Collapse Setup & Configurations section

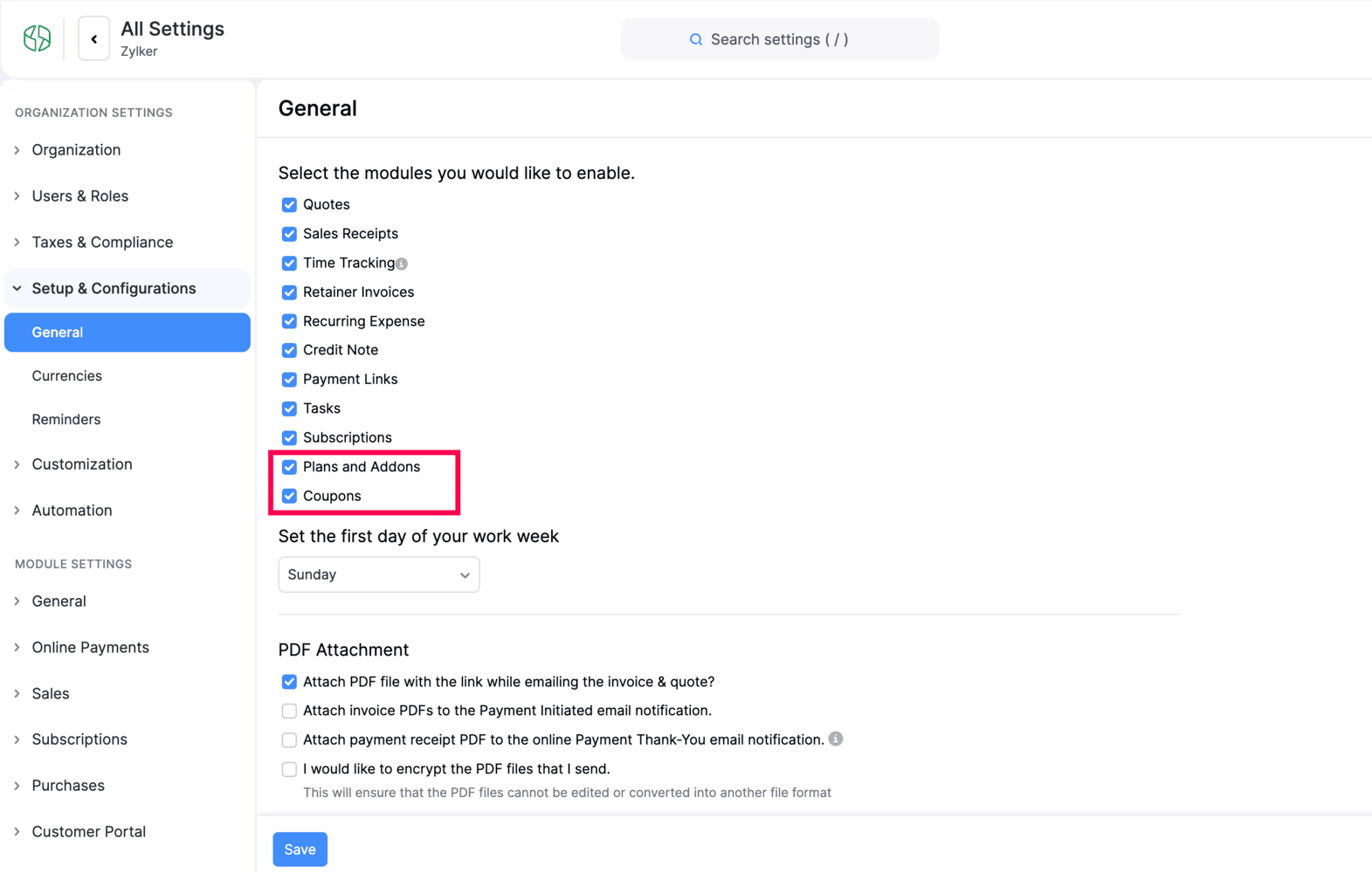[114, 288]
